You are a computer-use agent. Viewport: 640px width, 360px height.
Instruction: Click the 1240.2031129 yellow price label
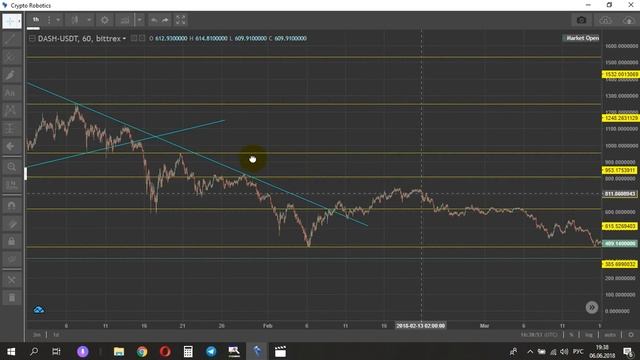click(620, 118)
